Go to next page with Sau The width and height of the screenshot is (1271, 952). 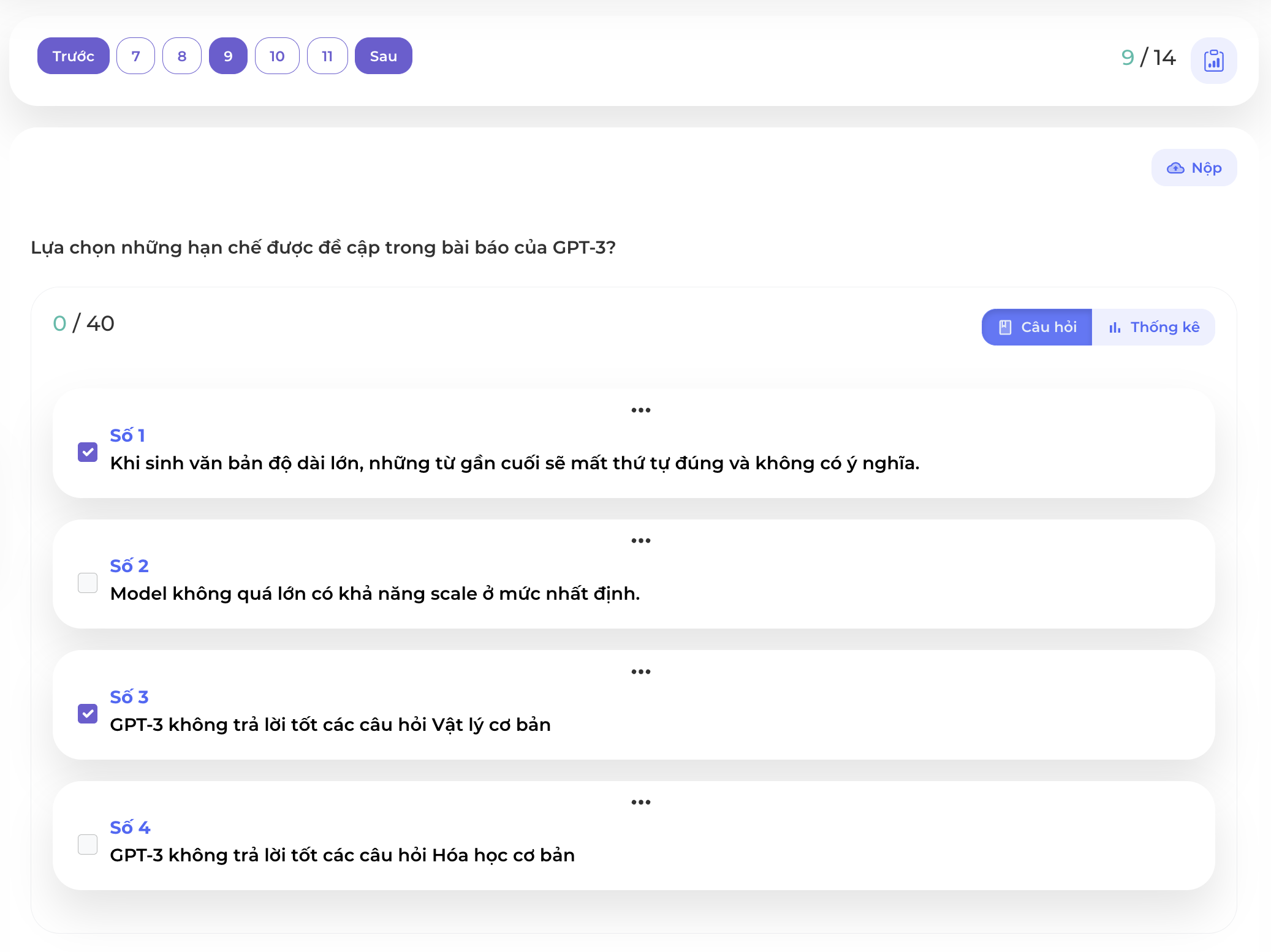click(384, 56)
